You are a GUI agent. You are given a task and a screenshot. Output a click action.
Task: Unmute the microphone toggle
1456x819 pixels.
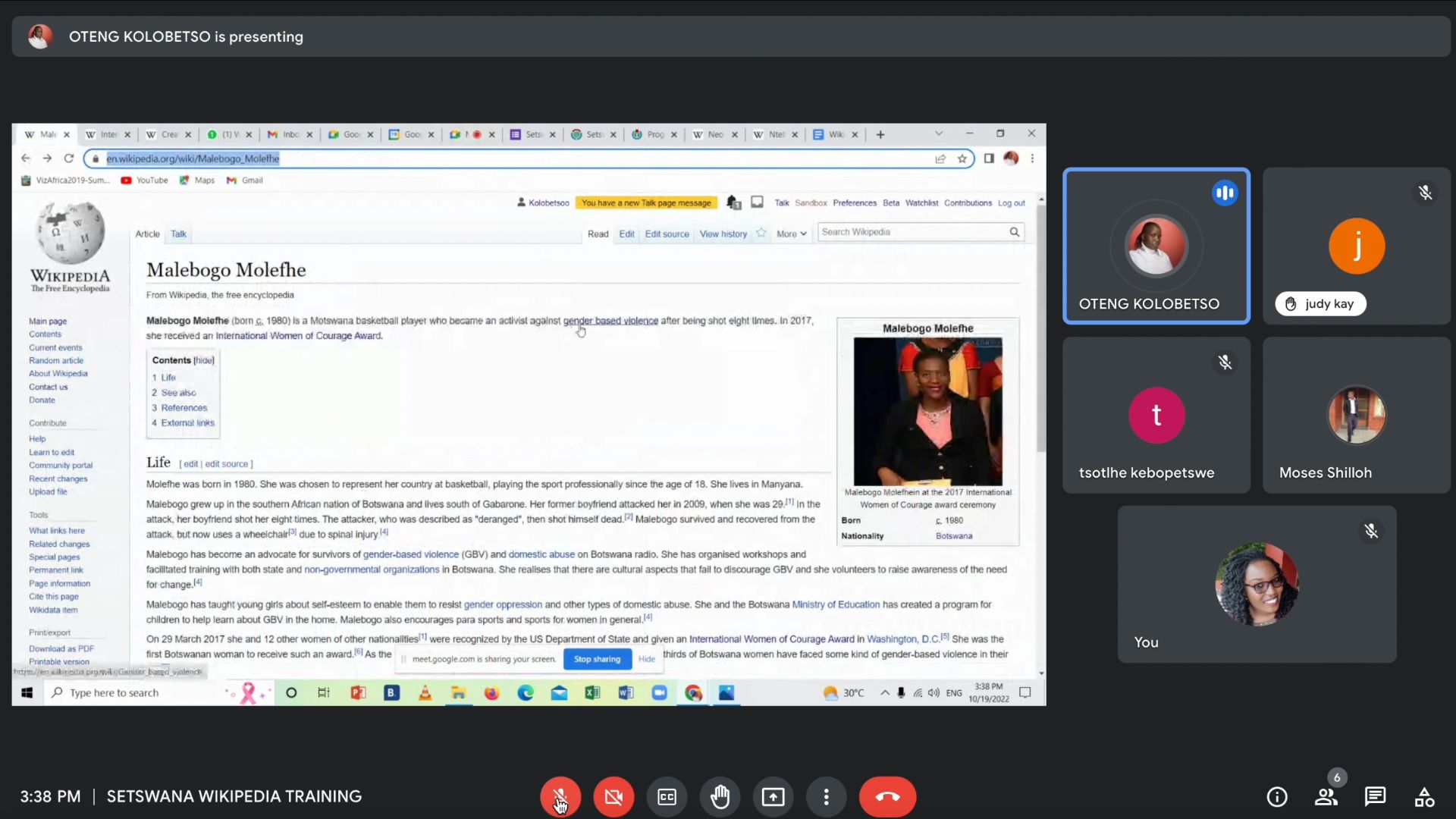[560, 797]
